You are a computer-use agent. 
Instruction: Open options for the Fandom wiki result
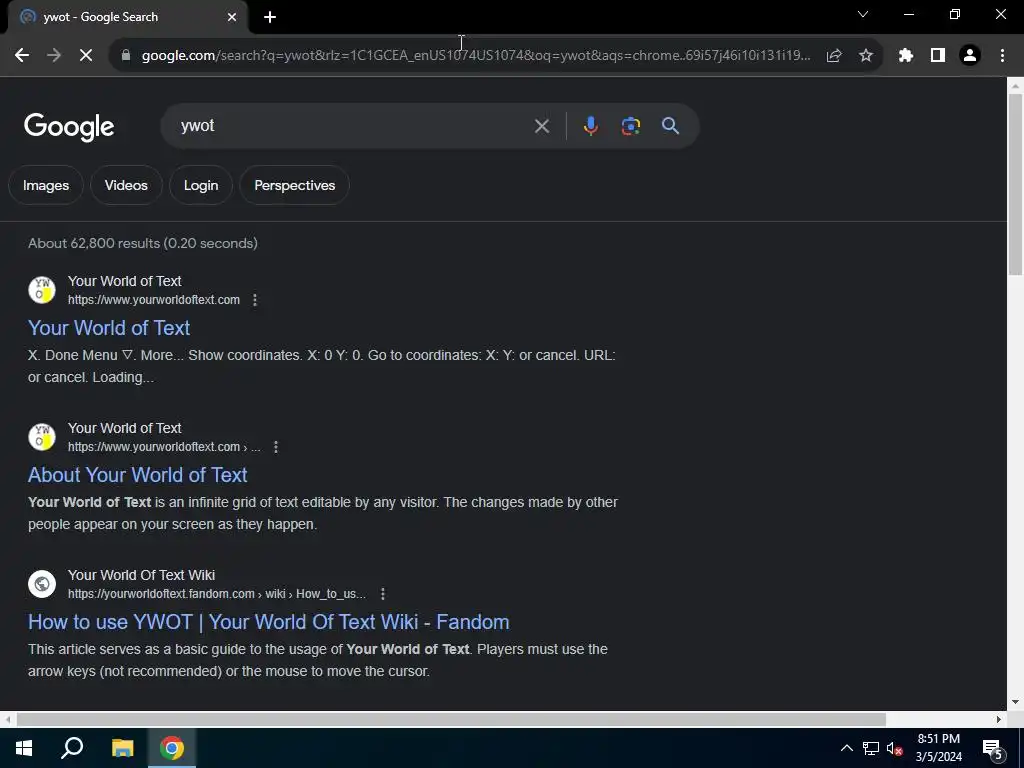383,594
